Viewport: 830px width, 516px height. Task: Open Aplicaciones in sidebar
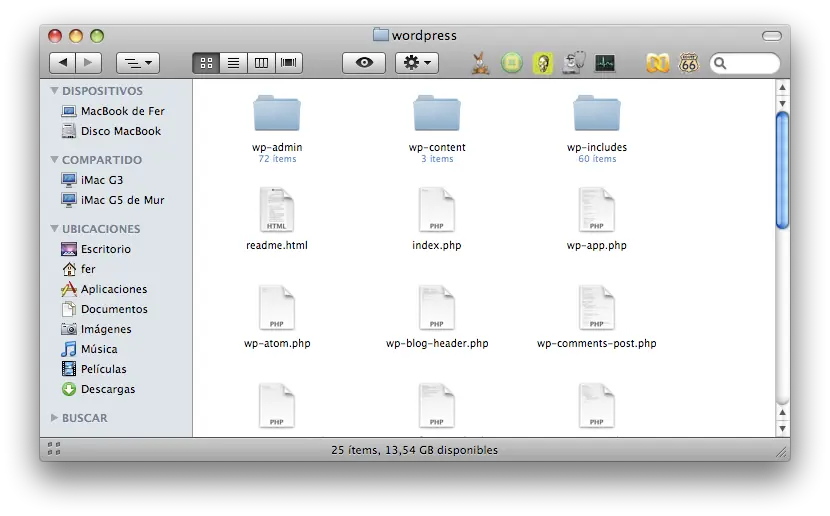click(x=104, y=289)
